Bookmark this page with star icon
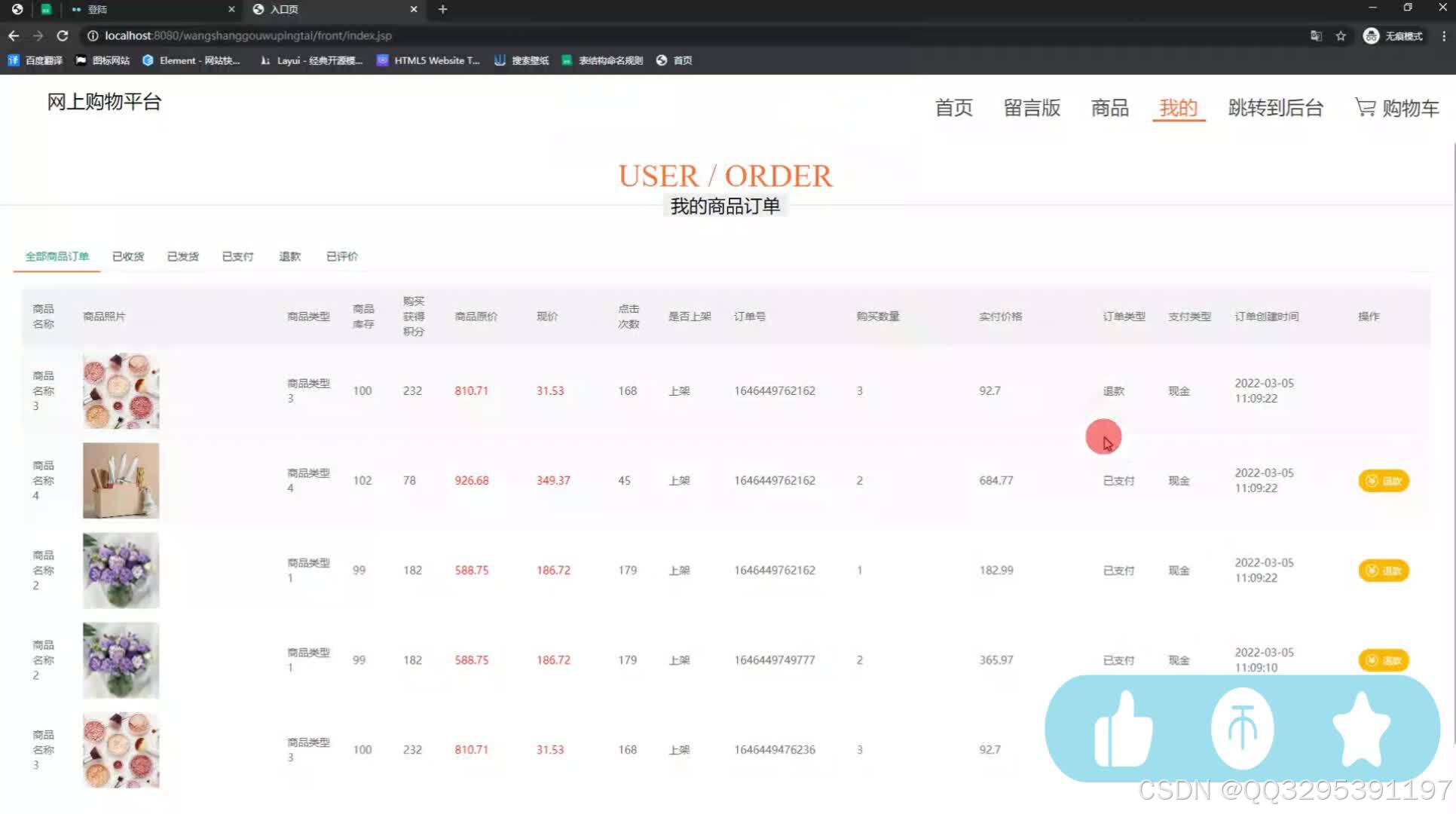This screenshot has width=1456, height=814. pyautogui.click(x=1341, y=35)
